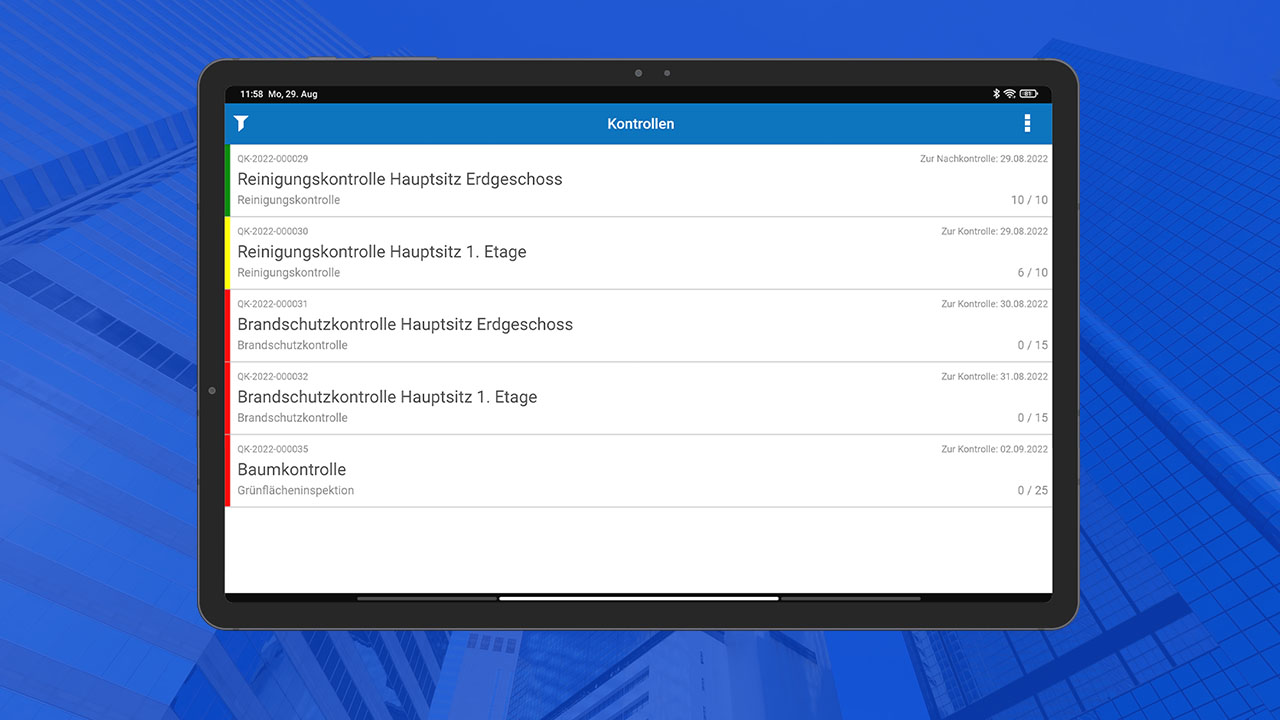The image size is (1280, 720).
Task: Tap the Kontrollen header title
Action: (x=641, y=124)
